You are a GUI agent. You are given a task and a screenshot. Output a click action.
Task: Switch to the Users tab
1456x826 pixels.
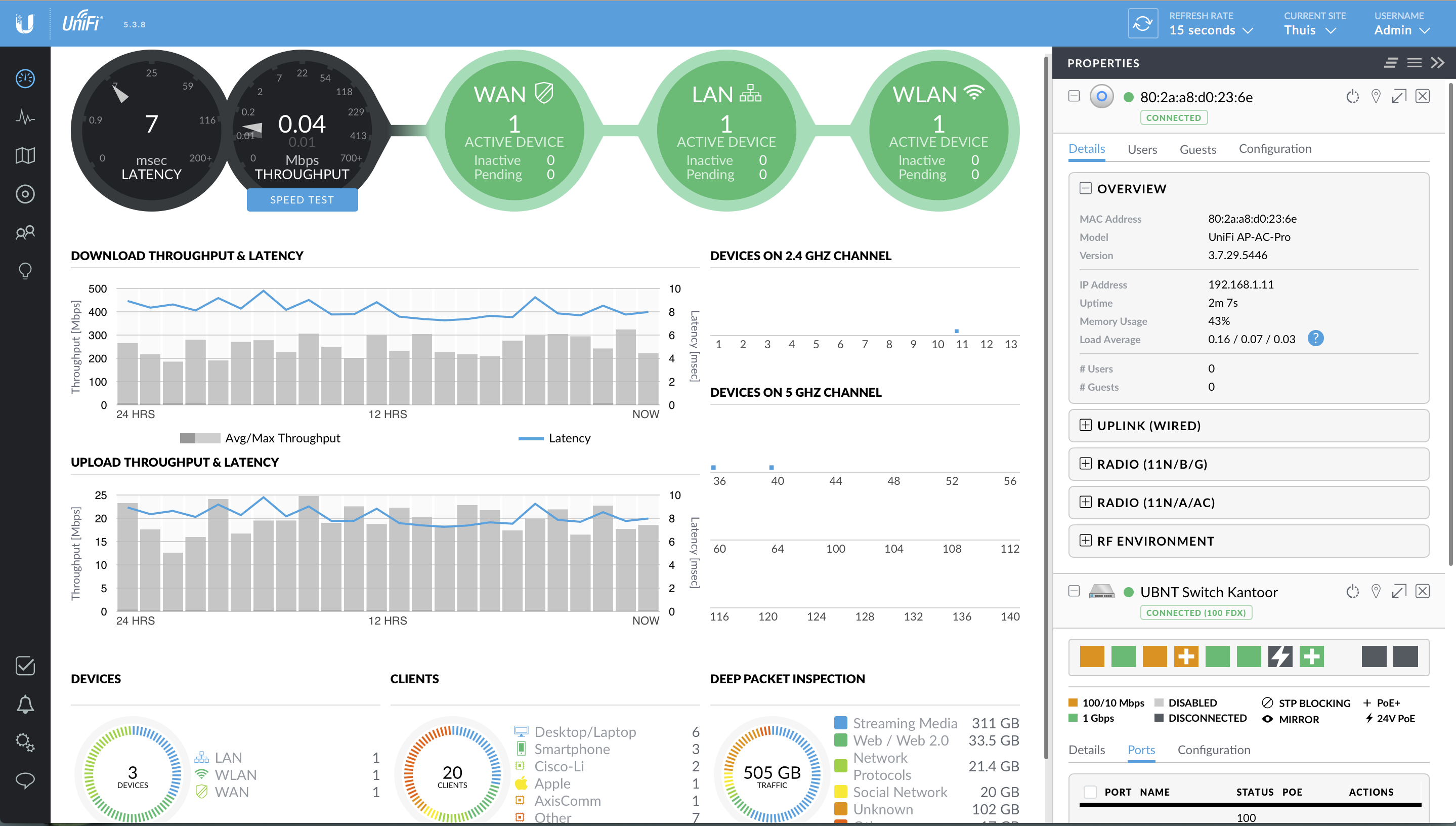1142,149
